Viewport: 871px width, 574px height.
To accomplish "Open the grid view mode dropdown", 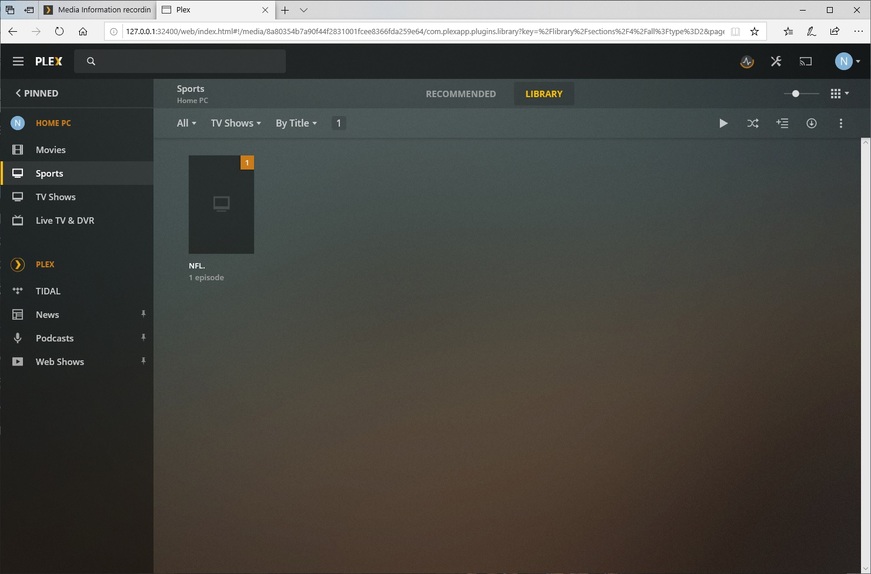I will coord(839,93).
